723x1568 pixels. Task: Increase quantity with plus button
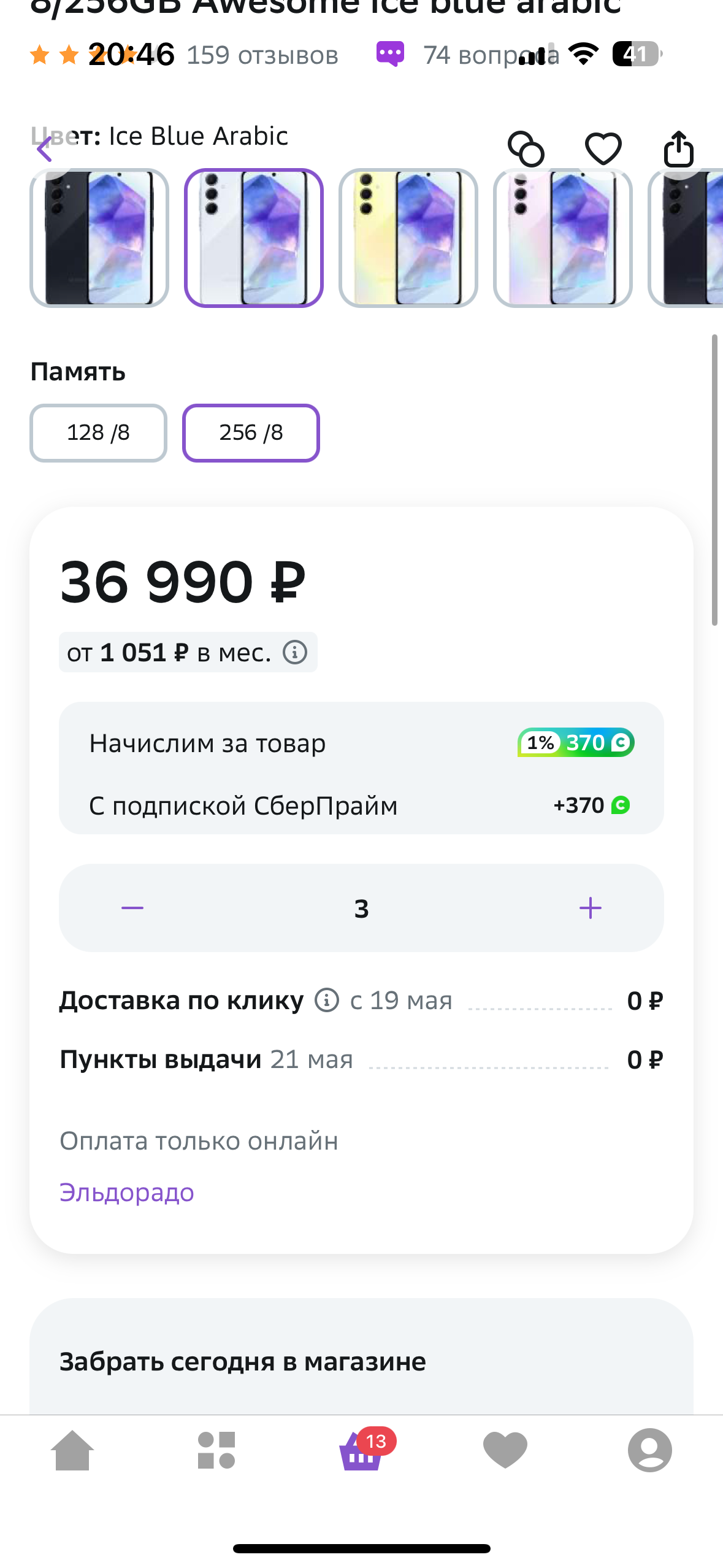(591, 908)
